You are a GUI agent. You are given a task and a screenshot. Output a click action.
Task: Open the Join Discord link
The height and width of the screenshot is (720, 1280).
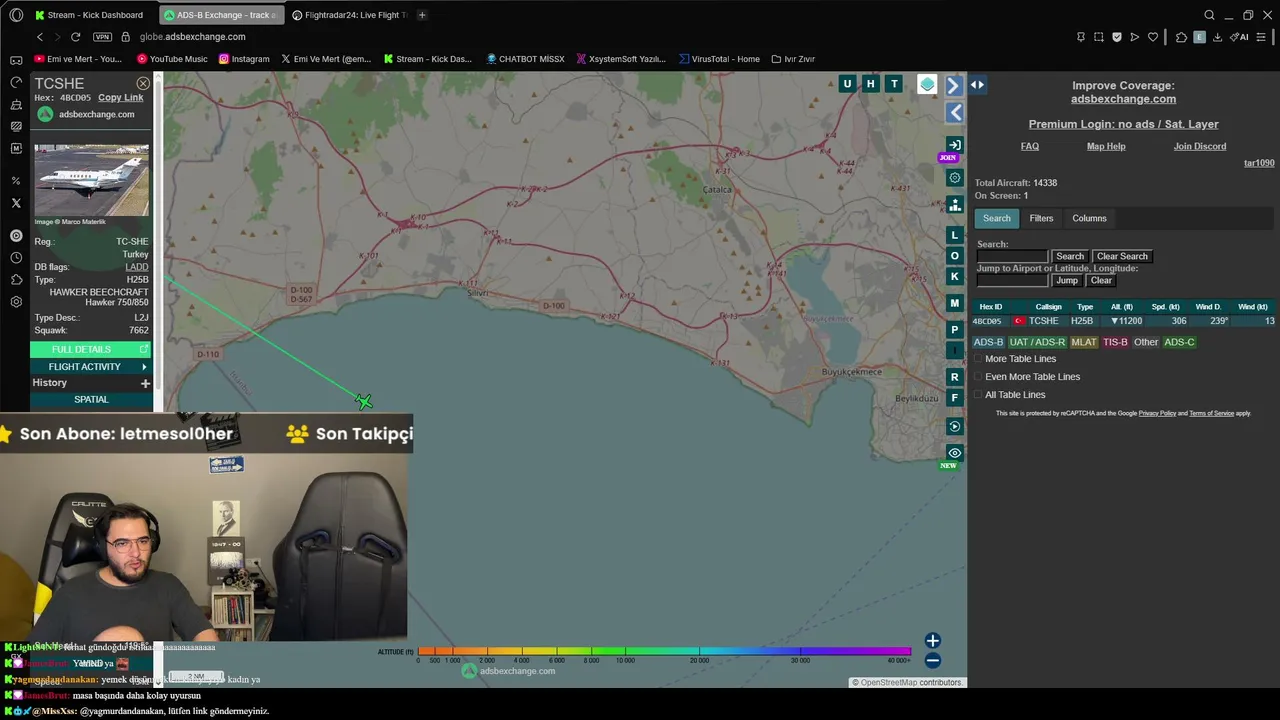pos(1199,147)
